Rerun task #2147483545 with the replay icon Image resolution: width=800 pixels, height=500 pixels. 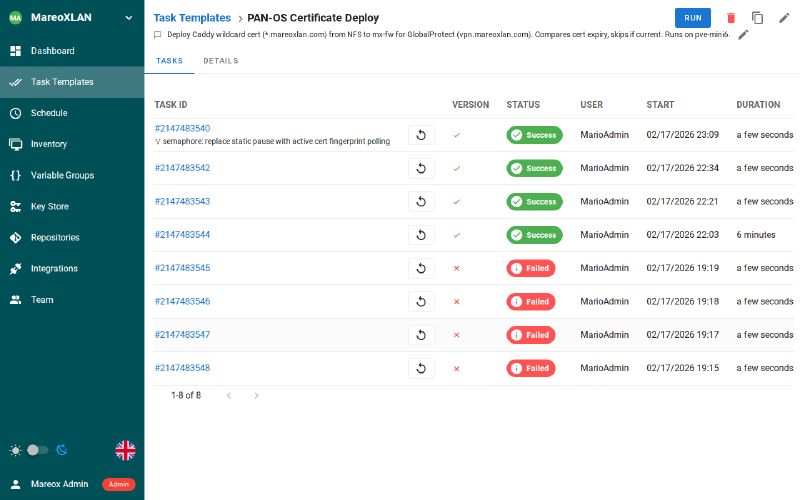(421, 268)
